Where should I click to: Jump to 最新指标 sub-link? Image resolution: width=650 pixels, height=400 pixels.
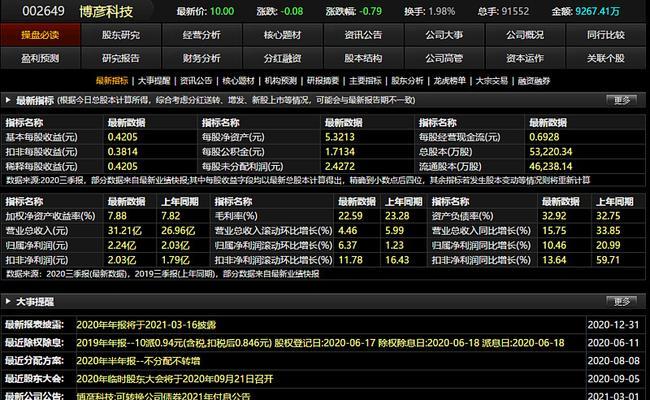(x=112, y=81)
